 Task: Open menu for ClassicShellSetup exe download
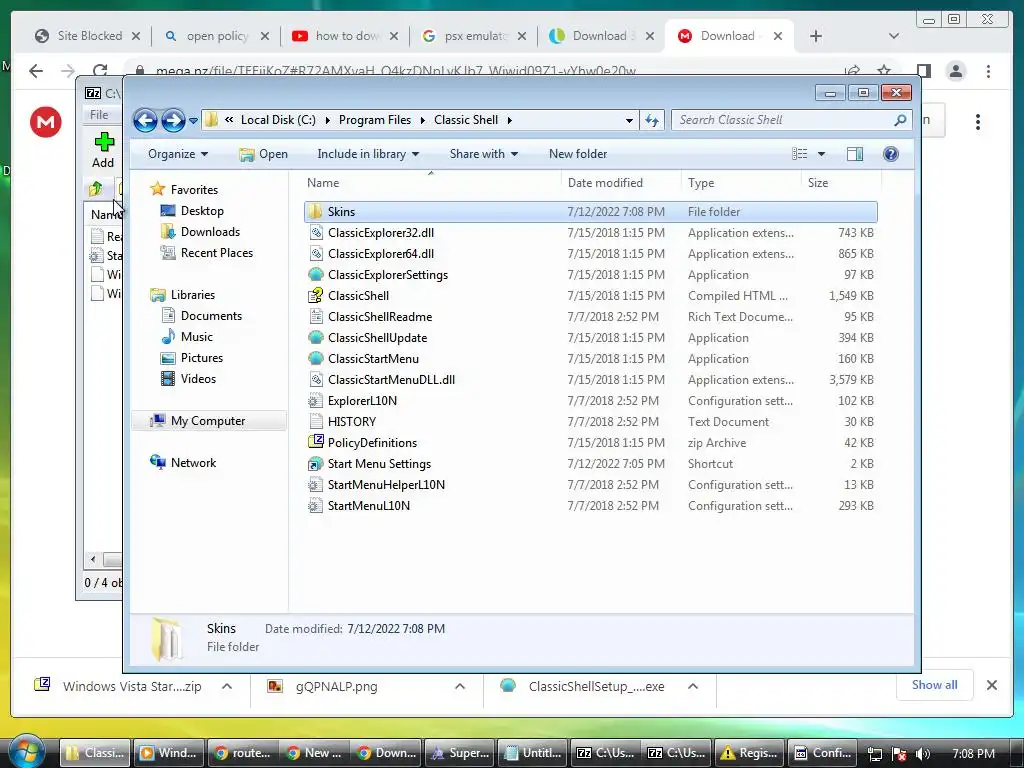[693, 686]
